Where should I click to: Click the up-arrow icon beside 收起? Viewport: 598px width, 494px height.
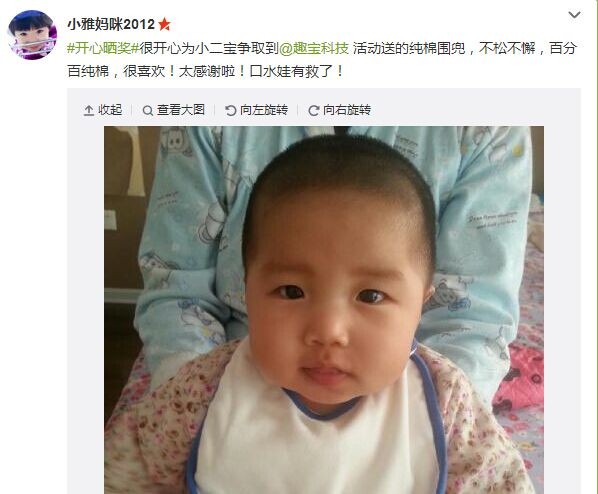88,111
